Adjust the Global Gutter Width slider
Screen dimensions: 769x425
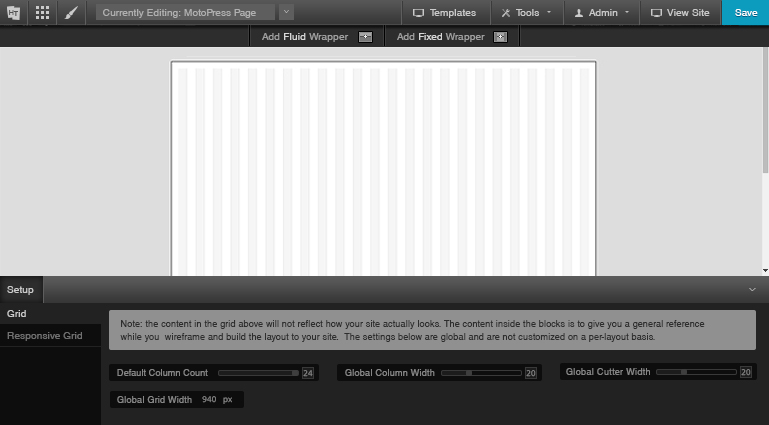[696, 372]
